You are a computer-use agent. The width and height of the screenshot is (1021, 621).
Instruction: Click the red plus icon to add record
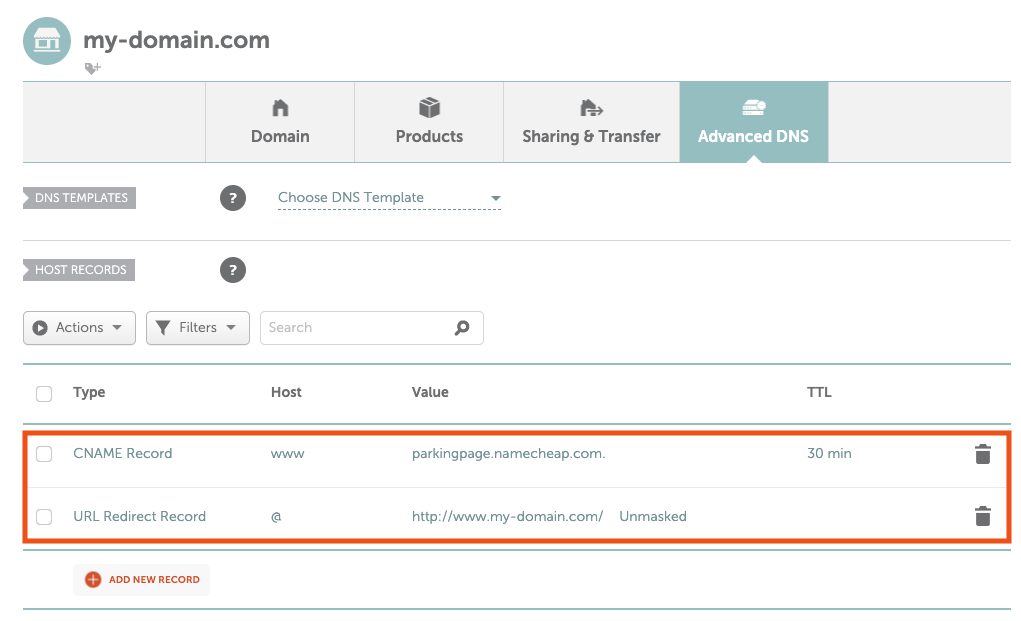pyautogui.click(x=93, y=580)
